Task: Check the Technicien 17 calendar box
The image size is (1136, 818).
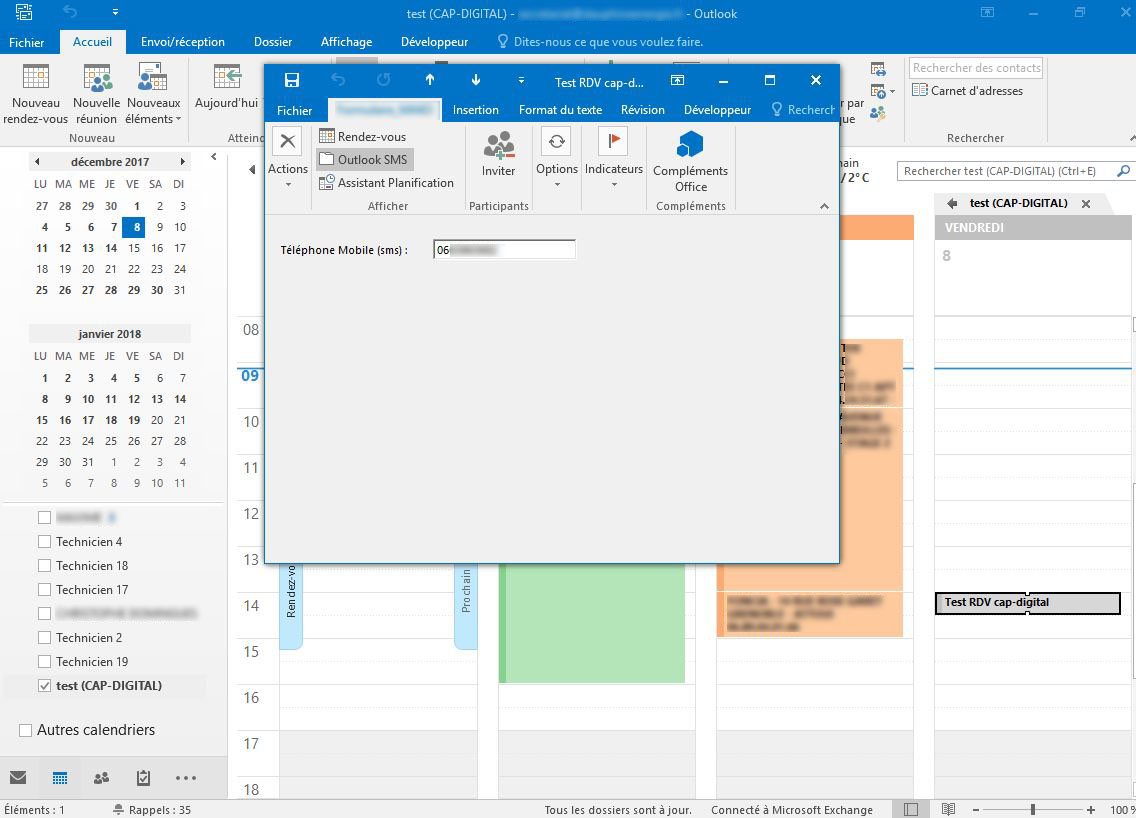Action: pos(44,590)
